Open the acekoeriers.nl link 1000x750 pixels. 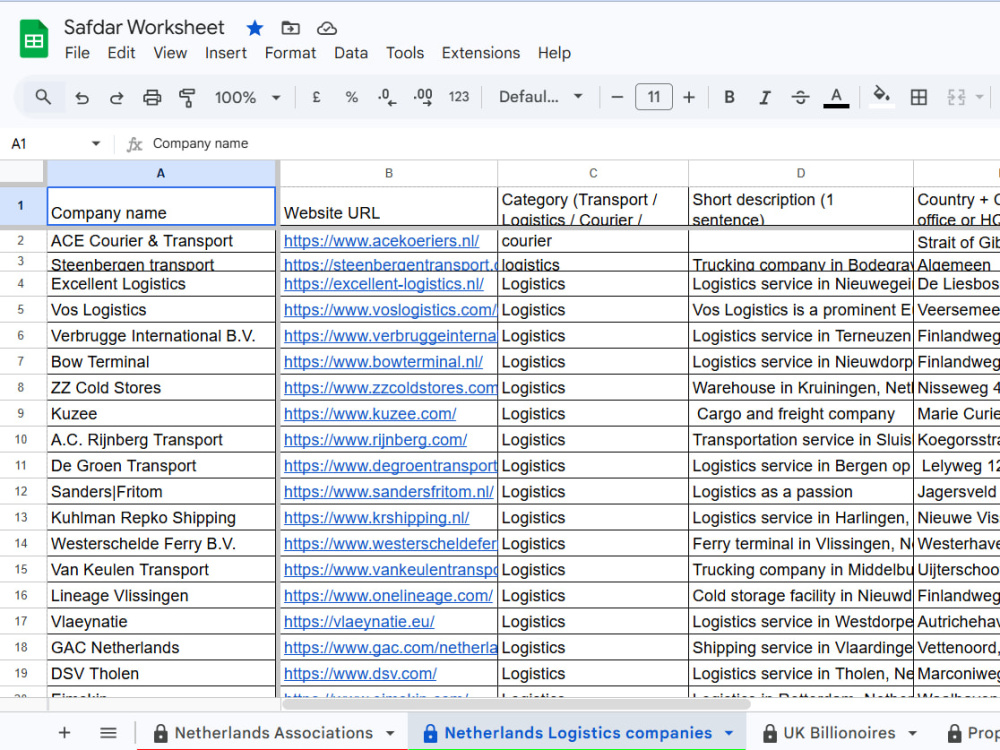(381, 241)
